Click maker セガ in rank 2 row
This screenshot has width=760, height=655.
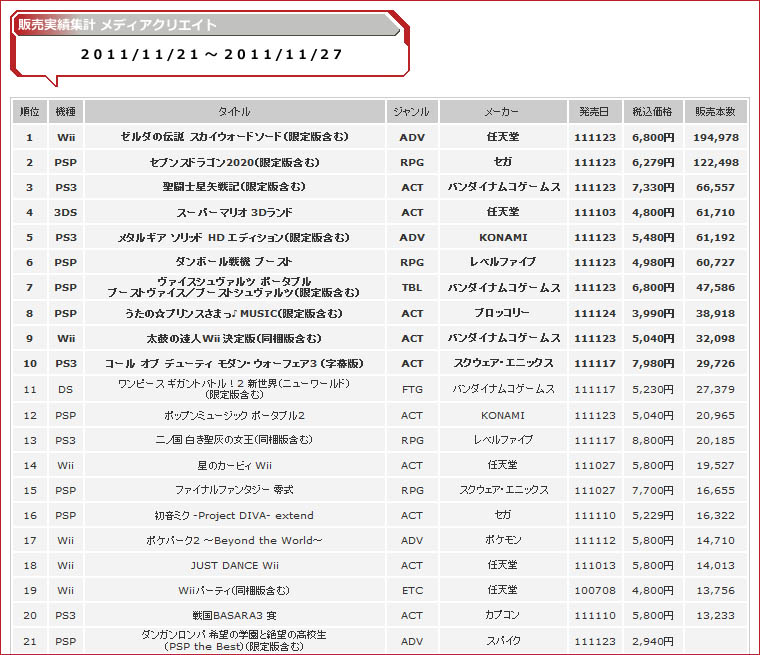(x=503, y=162)
